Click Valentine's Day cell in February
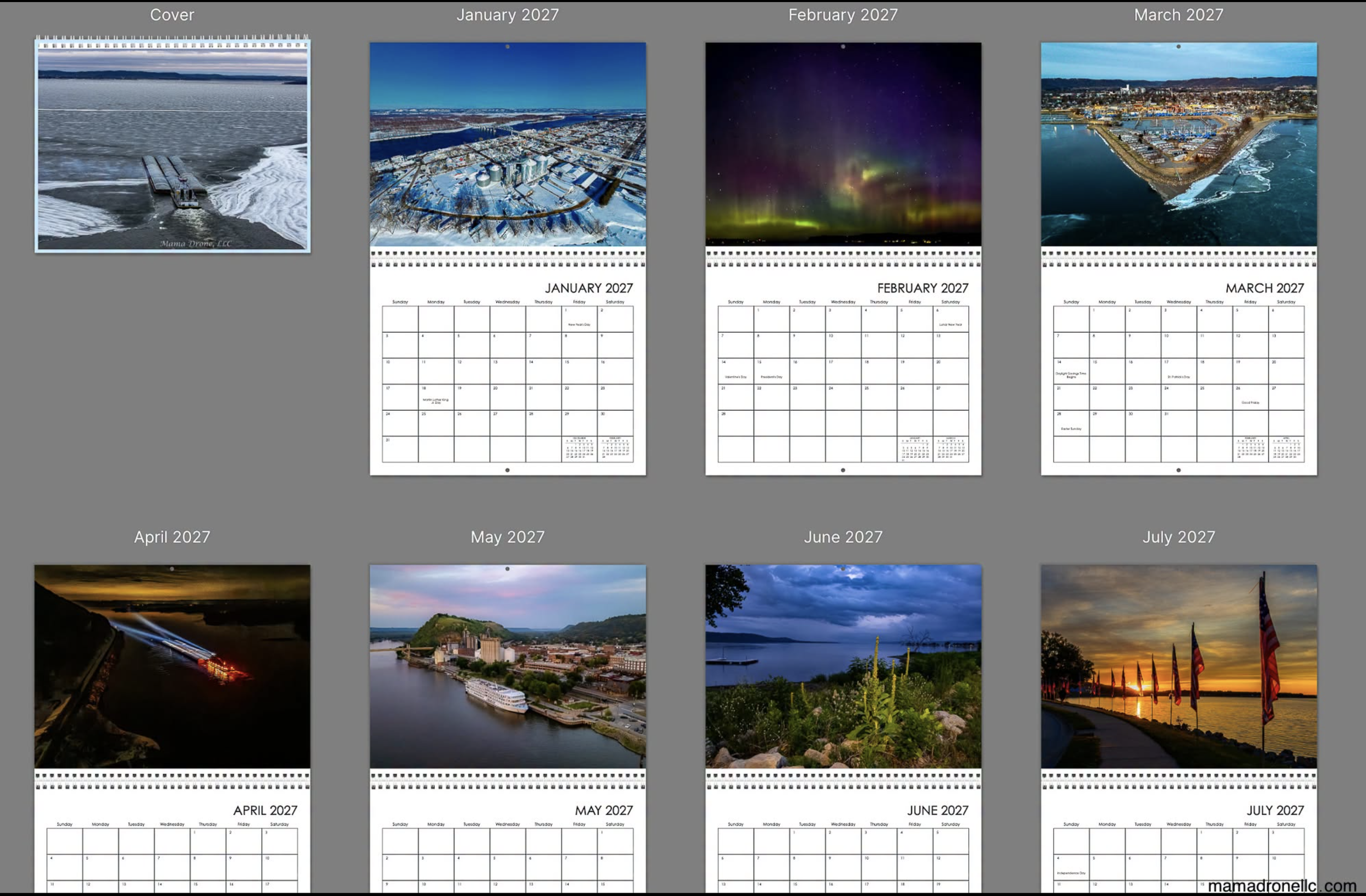 point(736,372)
